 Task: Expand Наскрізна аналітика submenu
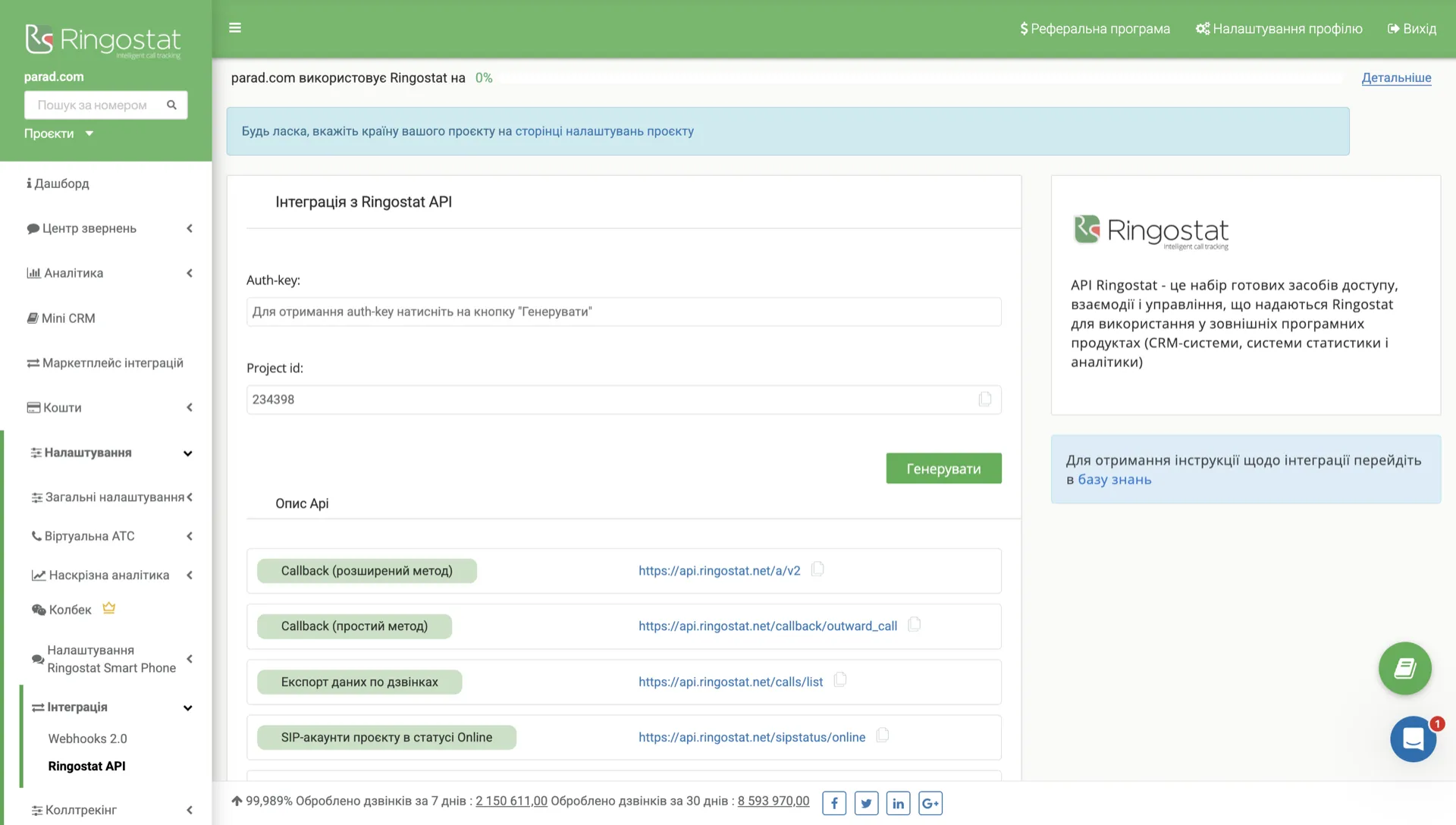click(111, 575)
